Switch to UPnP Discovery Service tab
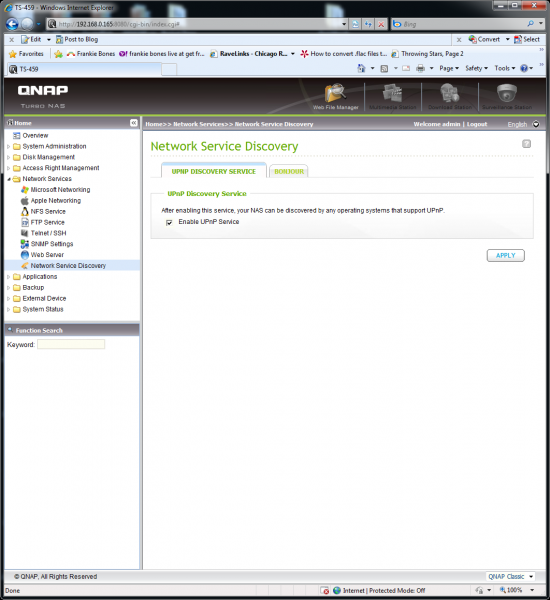The height and width of the screenshot is (600, 550). pyautogui.click(x=214, y=171)
